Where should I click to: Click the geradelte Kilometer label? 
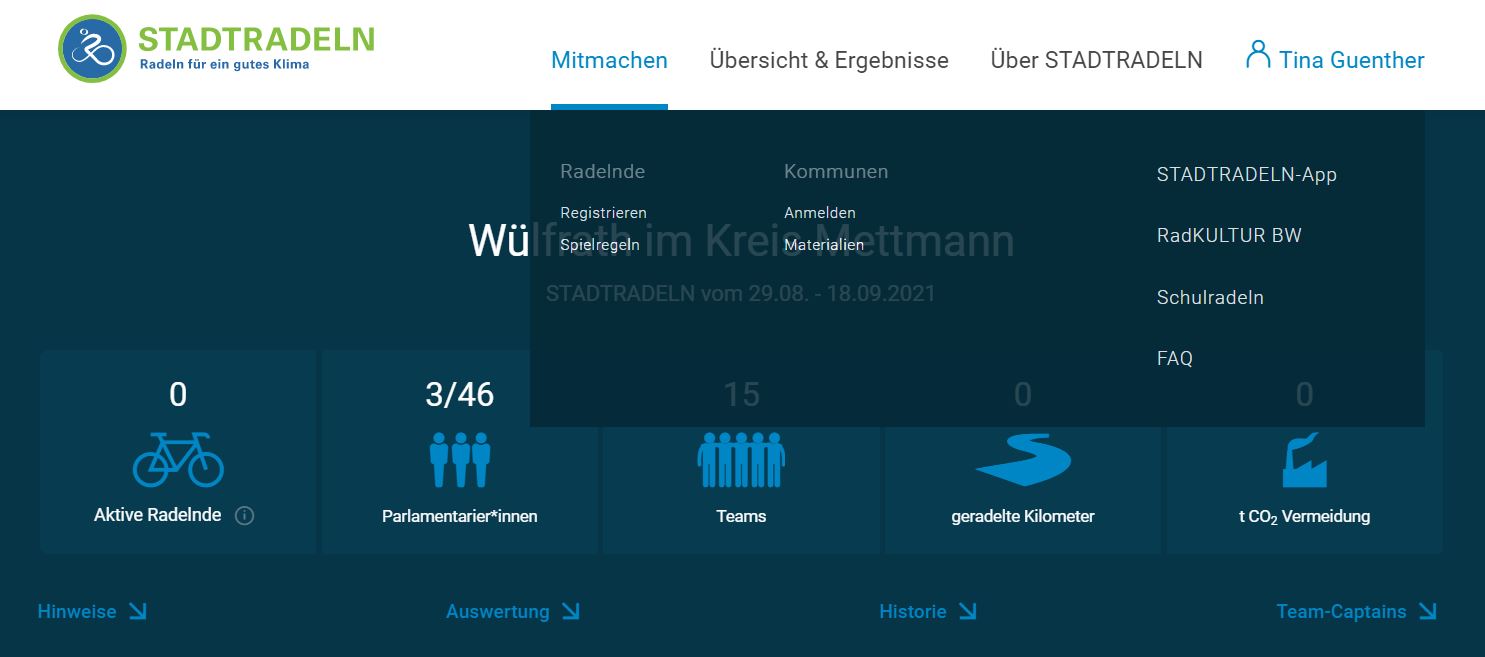click(x=1023, y=517)
